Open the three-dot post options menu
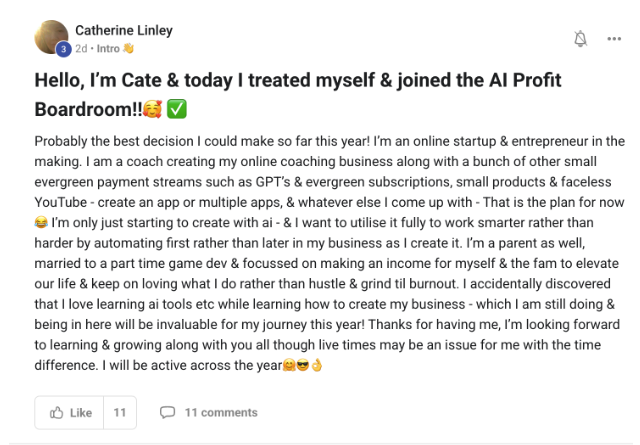Image resolution: width=640 pixels, height=445 pixels. coord(614,38)
